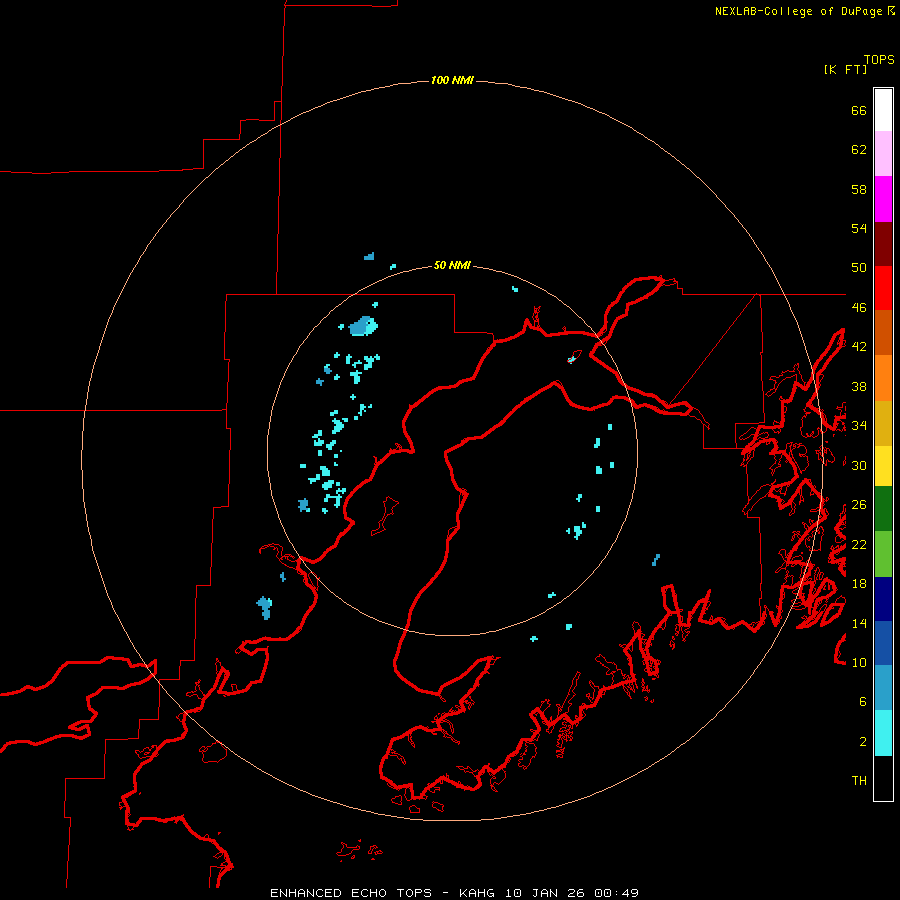This screenshot has width=900, height=900.
Task: Click the NEXLAB-College of DuPage label
Action: click(801, 11)
